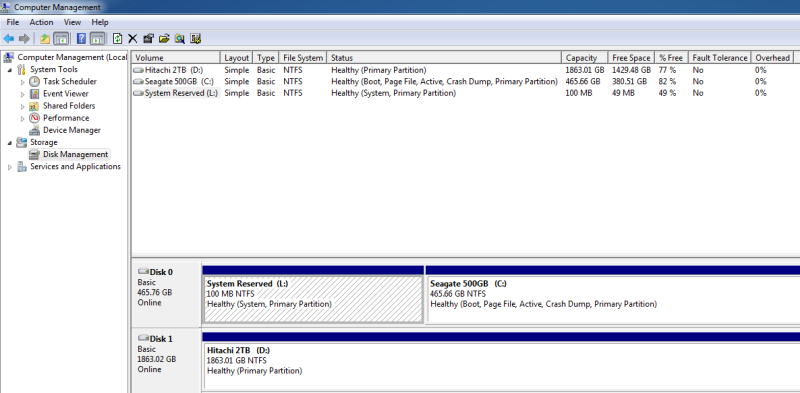
Task: Sort by the Volume column header
Action: click(176, 58)
